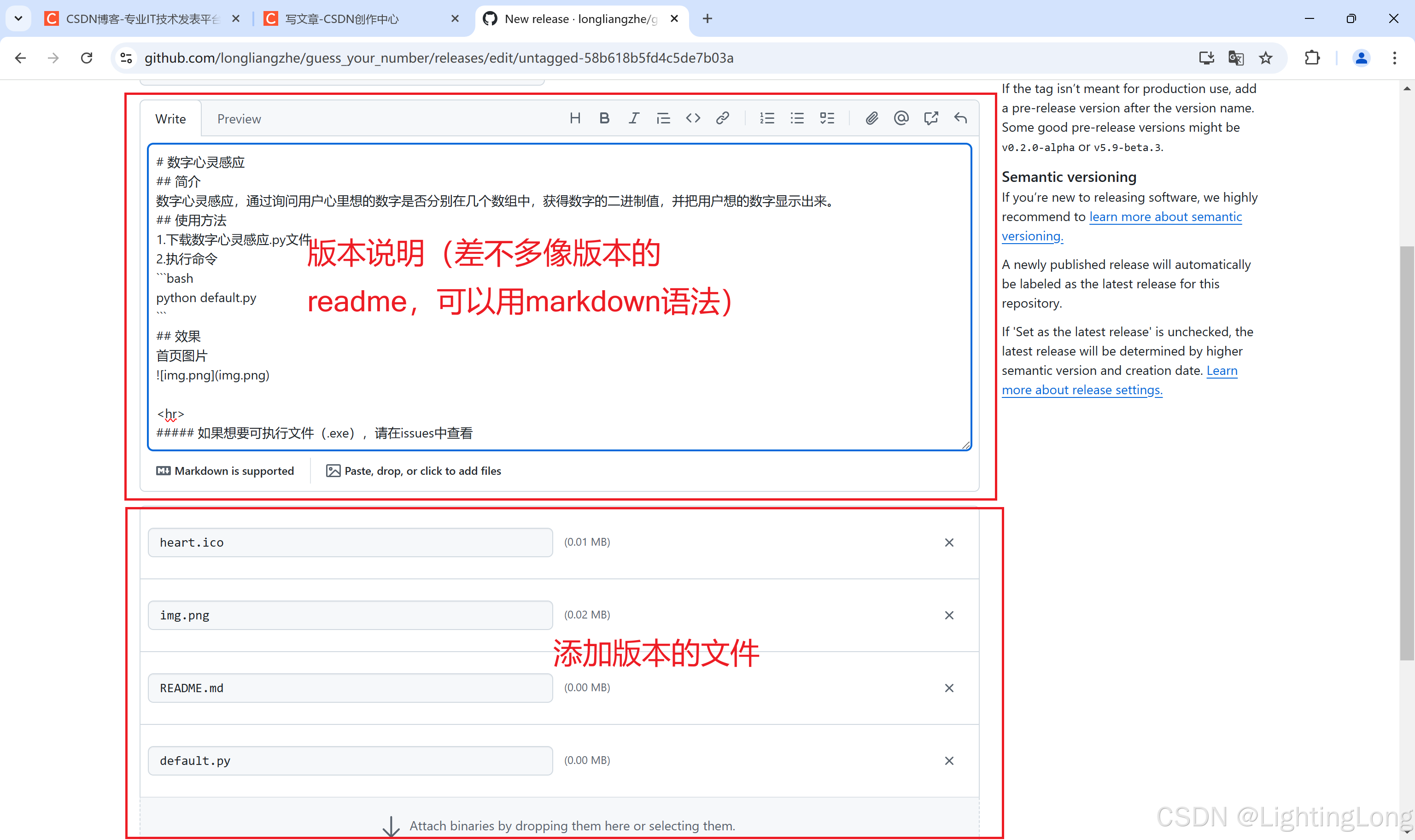The height and width of the screenshot is (840, 1415).
Task: Open the learn more about semantic versioning link
Action: pos(1165,217)
